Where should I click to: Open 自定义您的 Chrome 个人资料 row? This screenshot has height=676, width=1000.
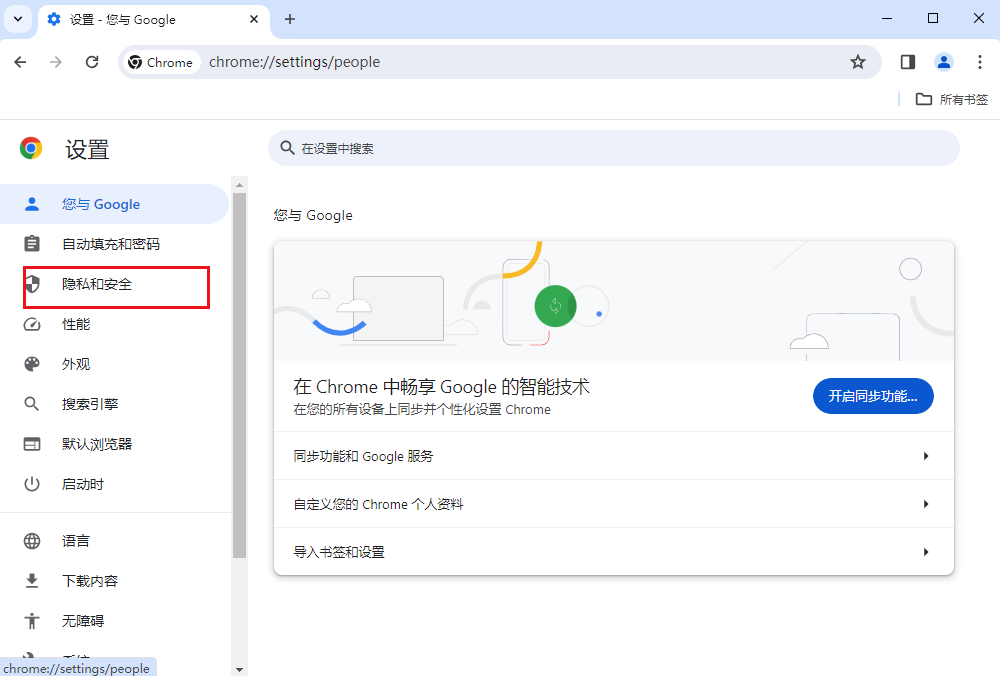(614, 504)
